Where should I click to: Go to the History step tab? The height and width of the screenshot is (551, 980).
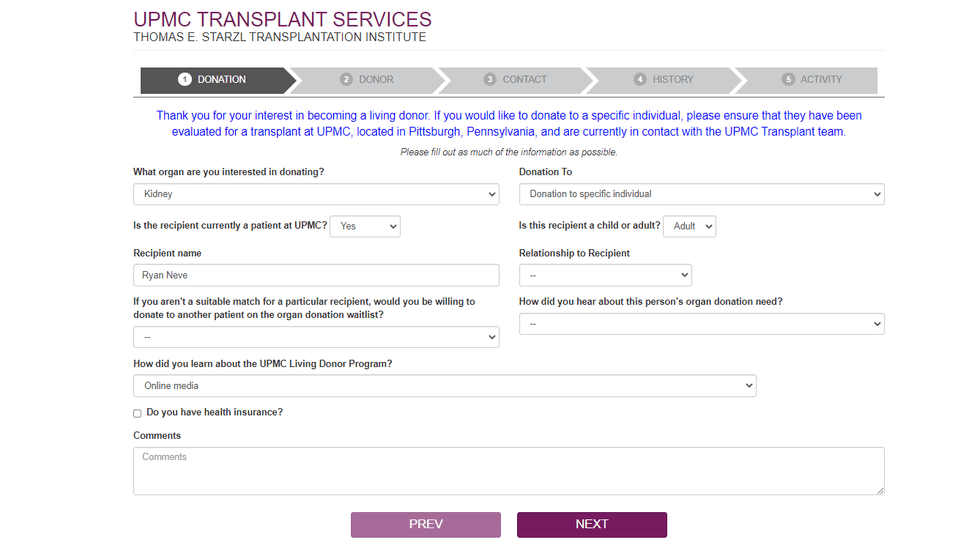coord(673,80)
